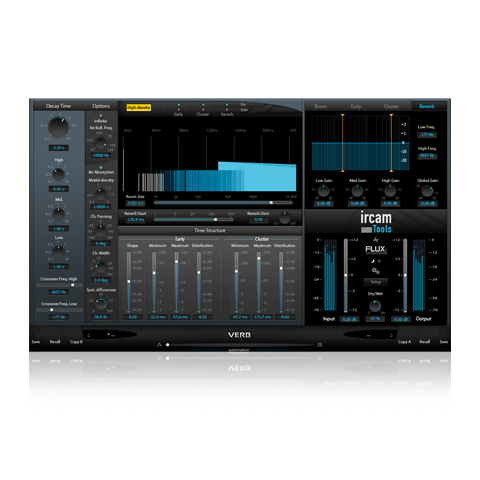Click the Room Size slider

click(x=223, y=202)
